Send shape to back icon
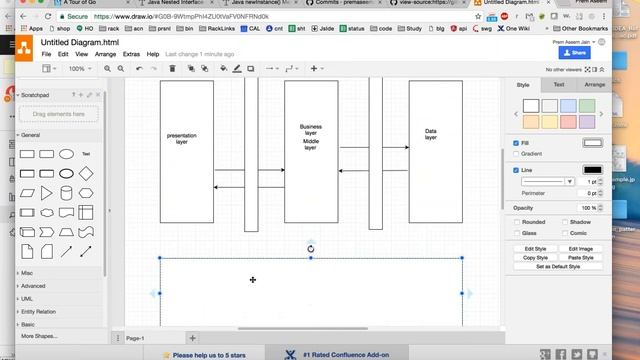The width and height of the screenshot is (640, 360). click(204, 69)
